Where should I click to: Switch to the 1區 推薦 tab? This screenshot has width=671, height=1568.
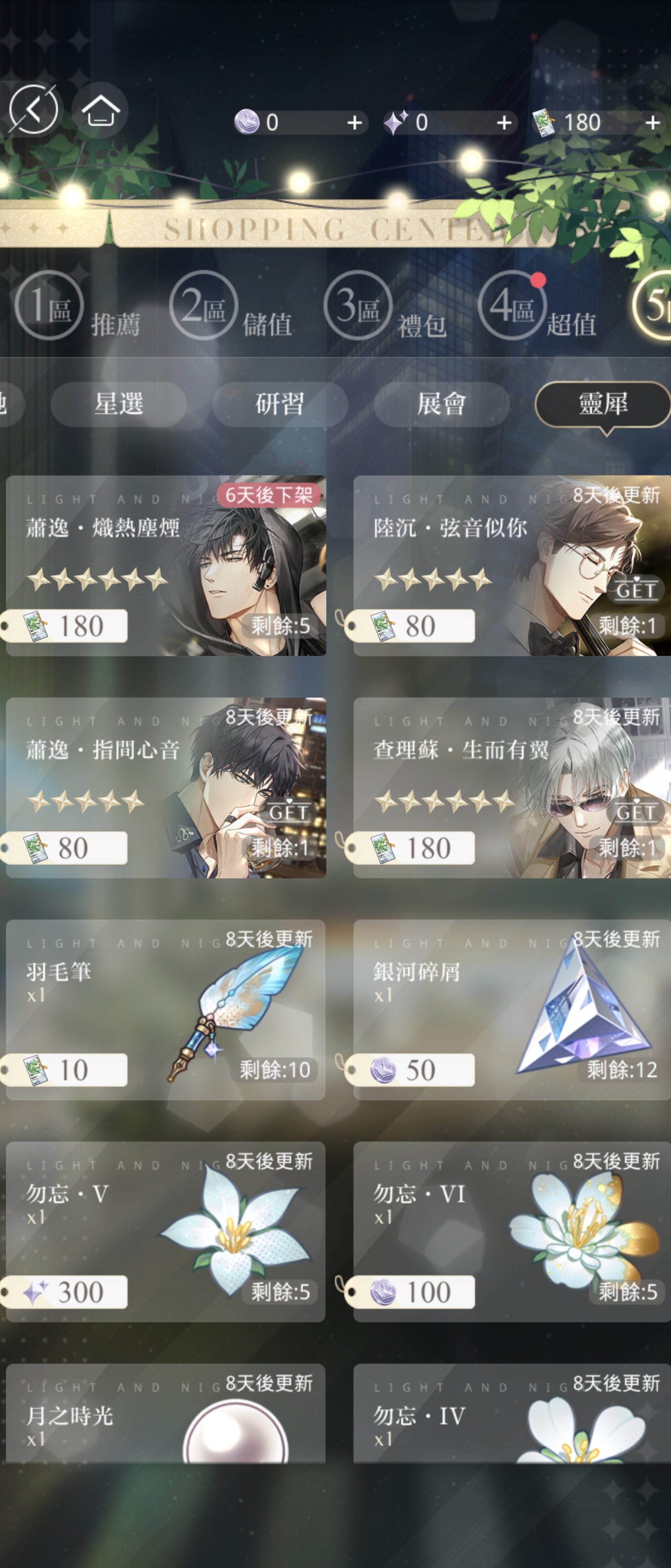[x=78, y=306]
